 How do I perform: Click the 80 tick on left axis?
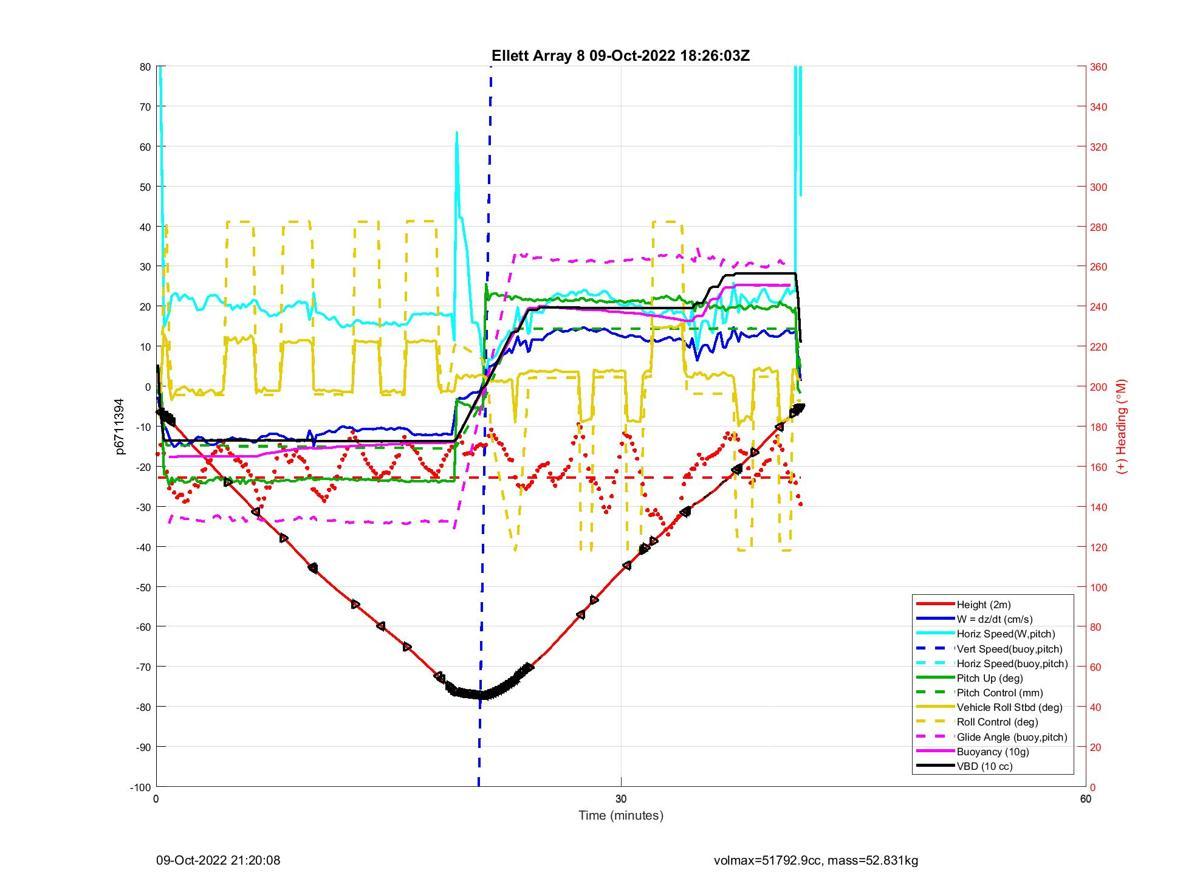[x=145, y=67]
